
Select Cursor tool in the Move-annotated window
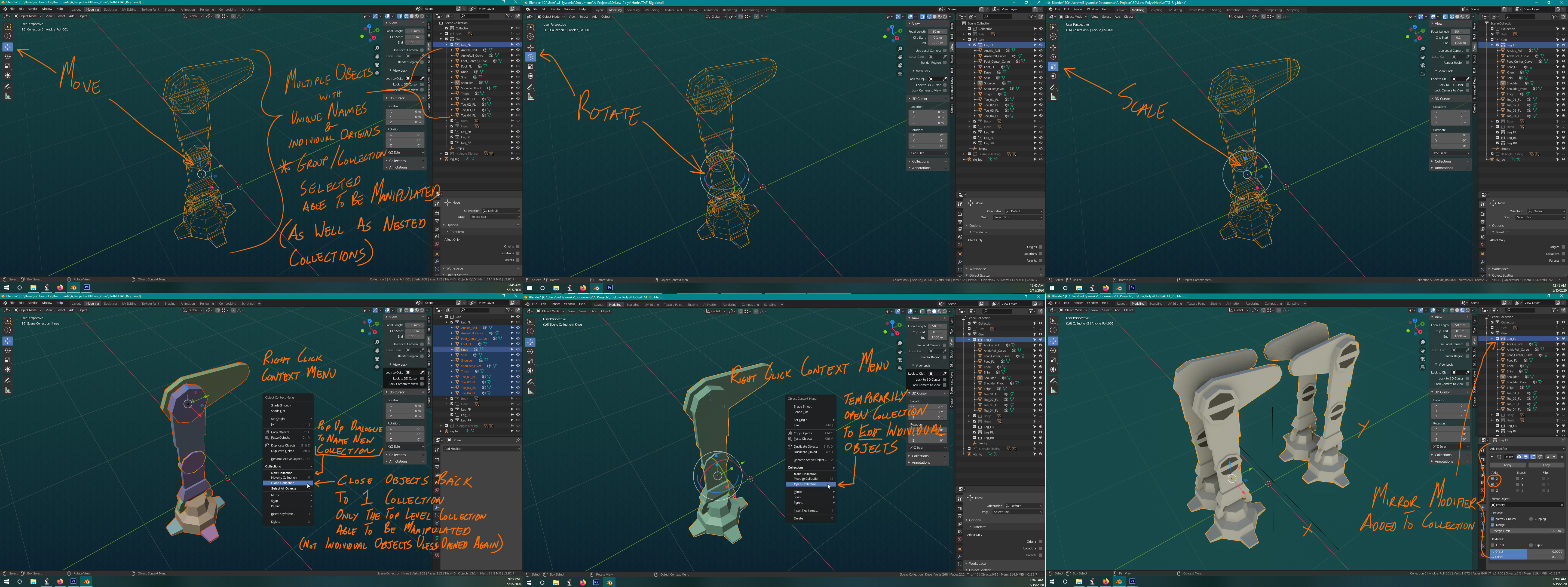(8, 36)
